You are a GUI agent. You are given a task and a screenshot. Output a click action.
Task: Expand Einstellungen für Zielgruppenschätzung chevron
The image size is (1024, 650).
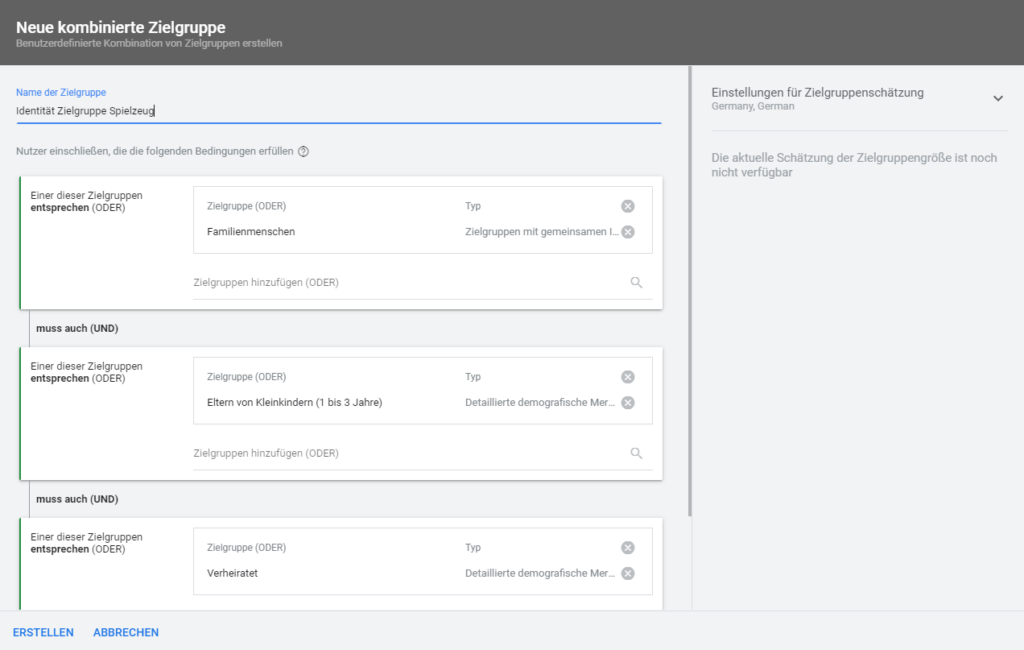[997, 98]
